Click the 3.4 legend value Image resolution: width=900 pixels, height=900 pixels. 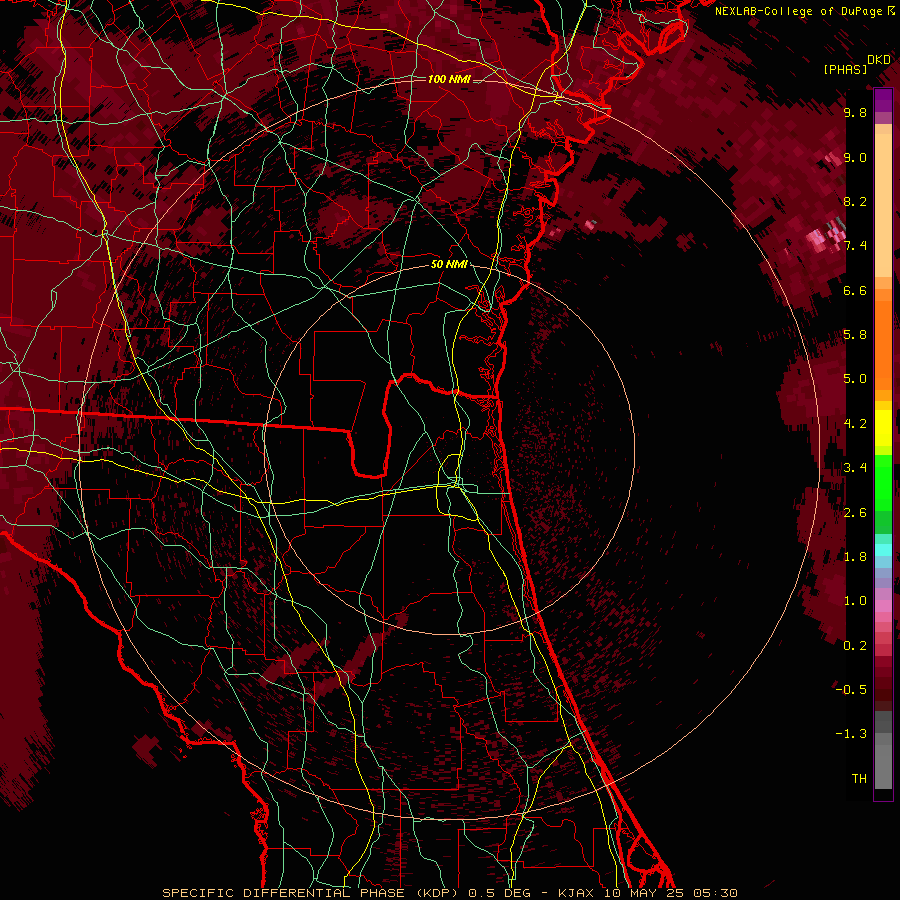click(x=855, y=468)
